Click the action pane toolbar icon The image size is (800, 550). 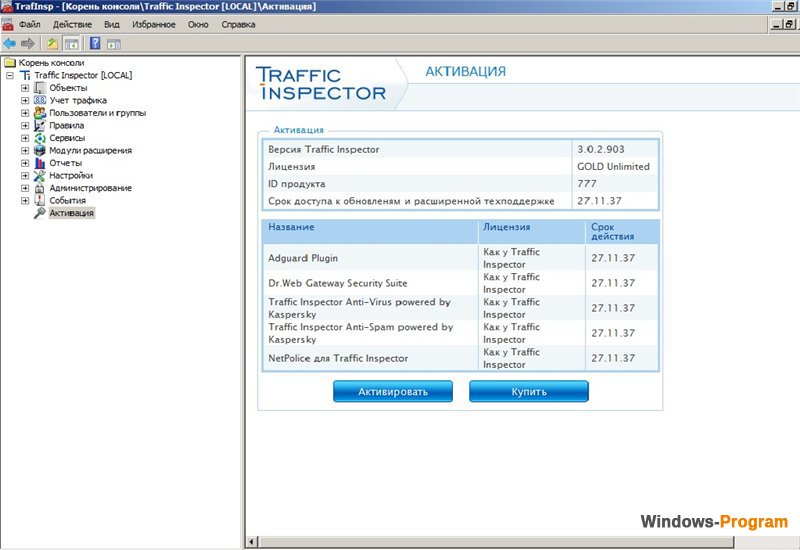click(x=114, y=44)
